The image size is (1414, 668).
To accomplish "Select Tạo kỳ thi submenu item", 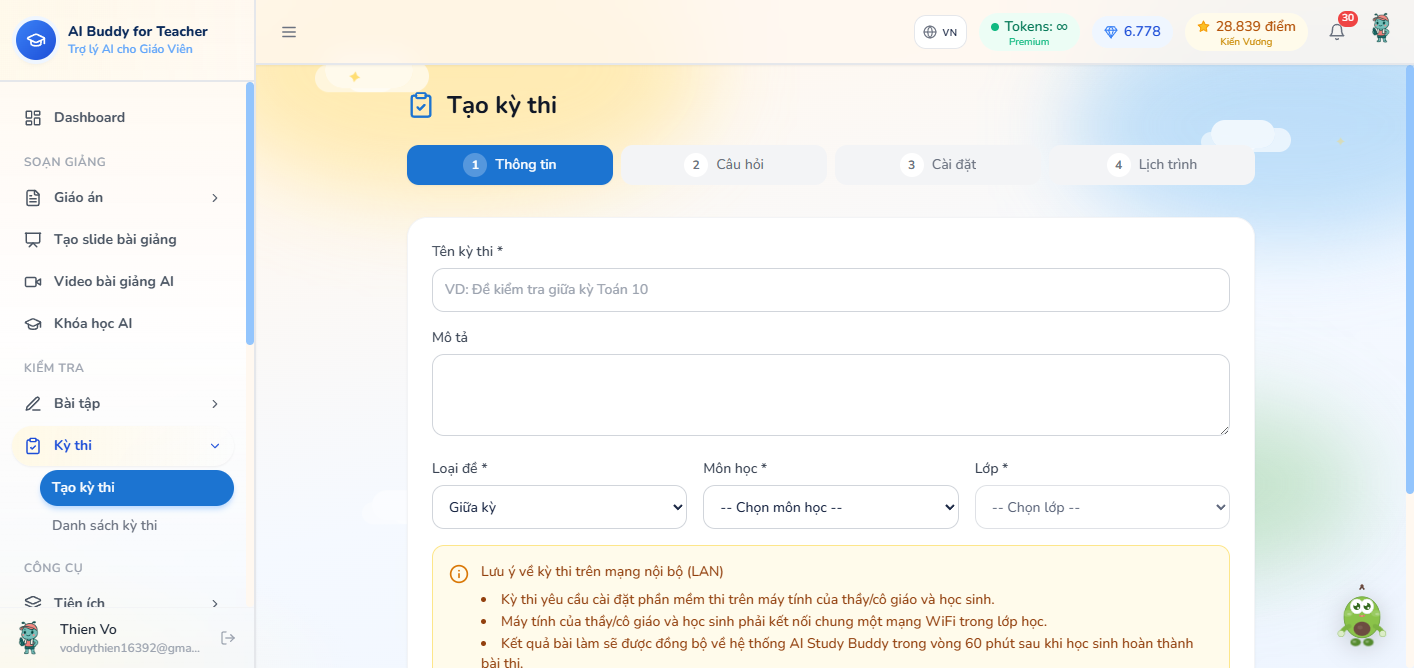I will (x=137, y=488).
